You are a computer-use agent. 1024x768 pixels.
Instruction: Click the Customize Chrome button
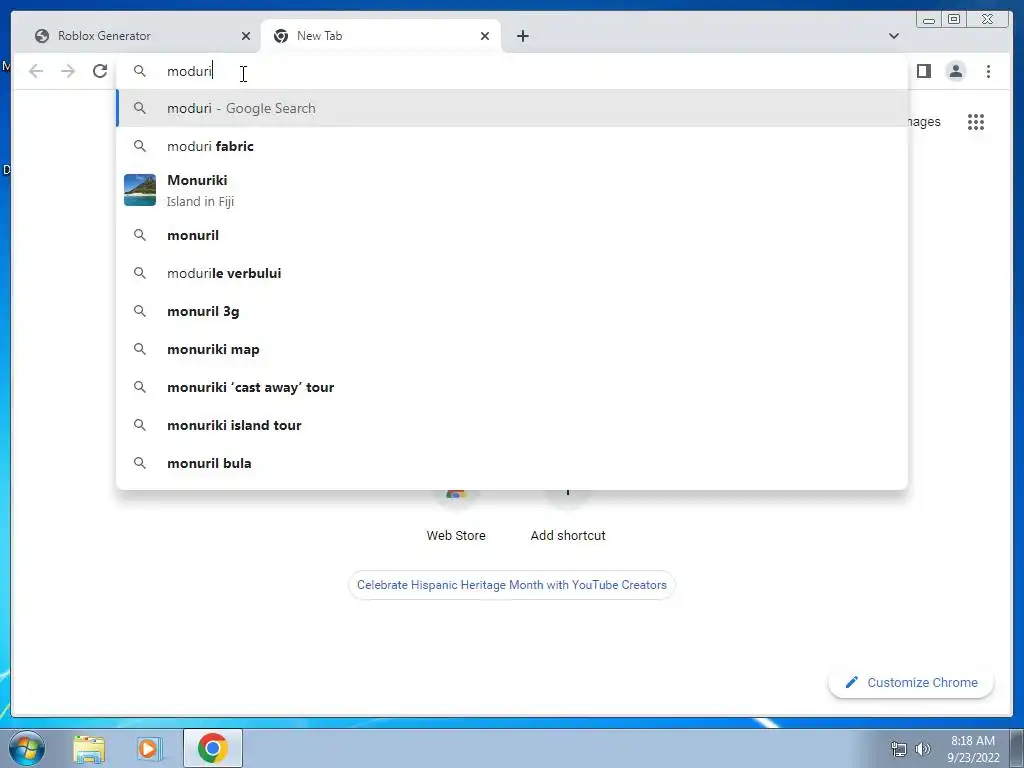(x=911, y=682)
